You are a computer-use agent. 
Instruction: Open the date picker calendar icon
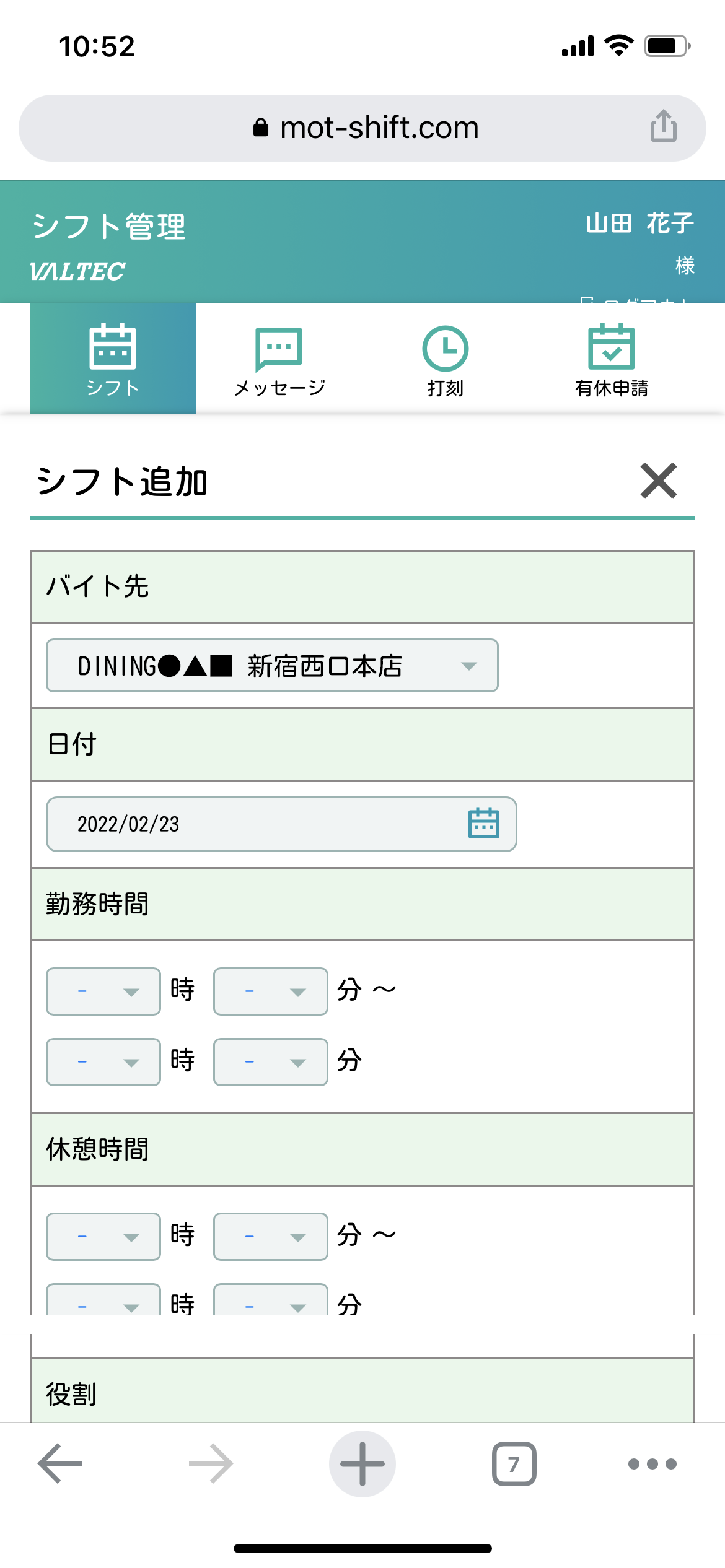pos(483,823)
